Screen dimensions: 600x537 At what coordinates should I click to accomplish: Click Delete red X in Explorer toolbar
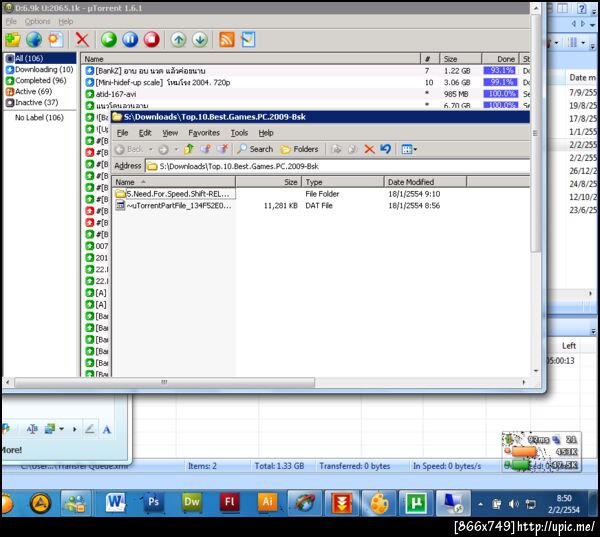pyautogui.click(x=369, y=149)
